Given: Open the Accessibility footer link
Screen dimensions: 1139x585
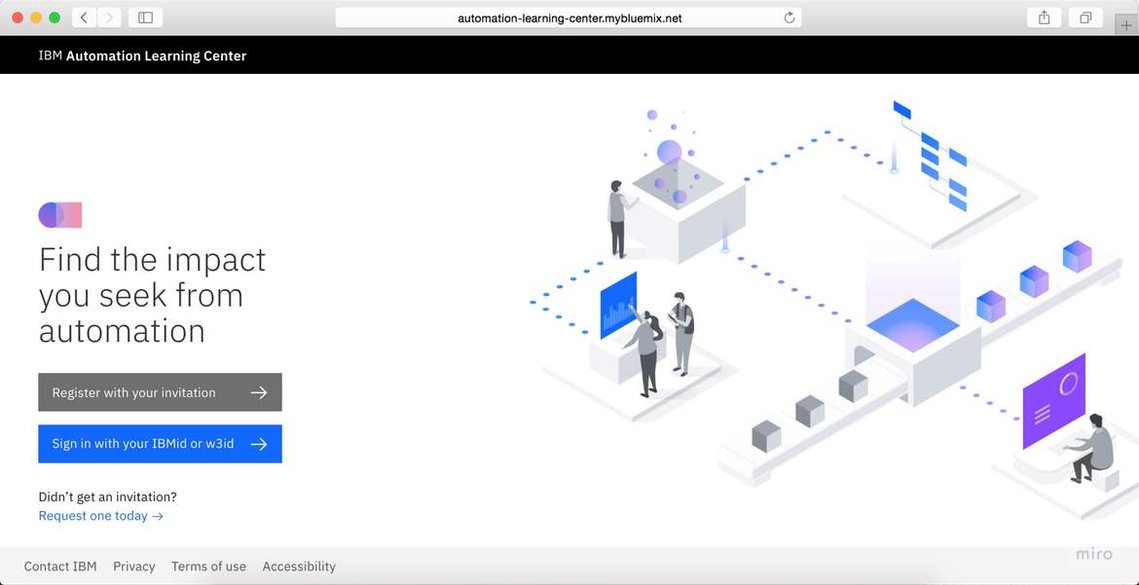Looking at the screenshot, I should 299,566.
